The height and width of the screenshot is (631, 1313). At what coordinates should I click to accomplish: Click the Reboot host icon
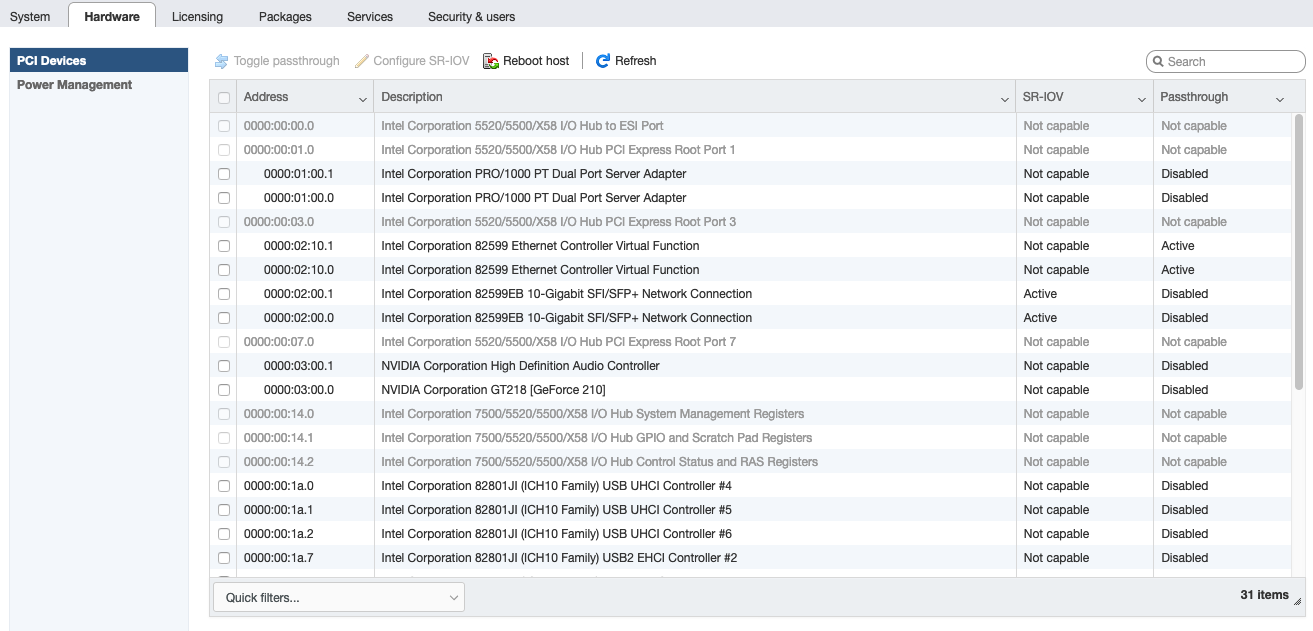point(491,61)
